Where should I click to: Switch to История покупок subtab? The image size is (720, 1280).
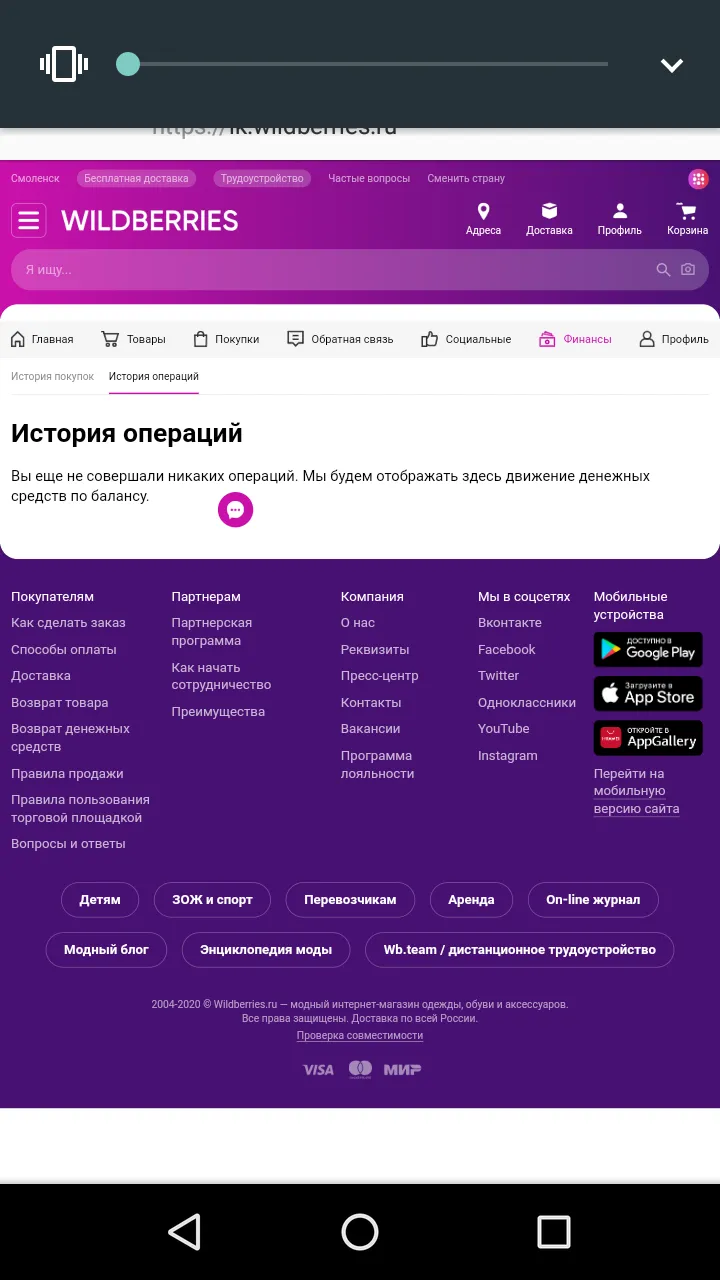[x=52, y=377]
